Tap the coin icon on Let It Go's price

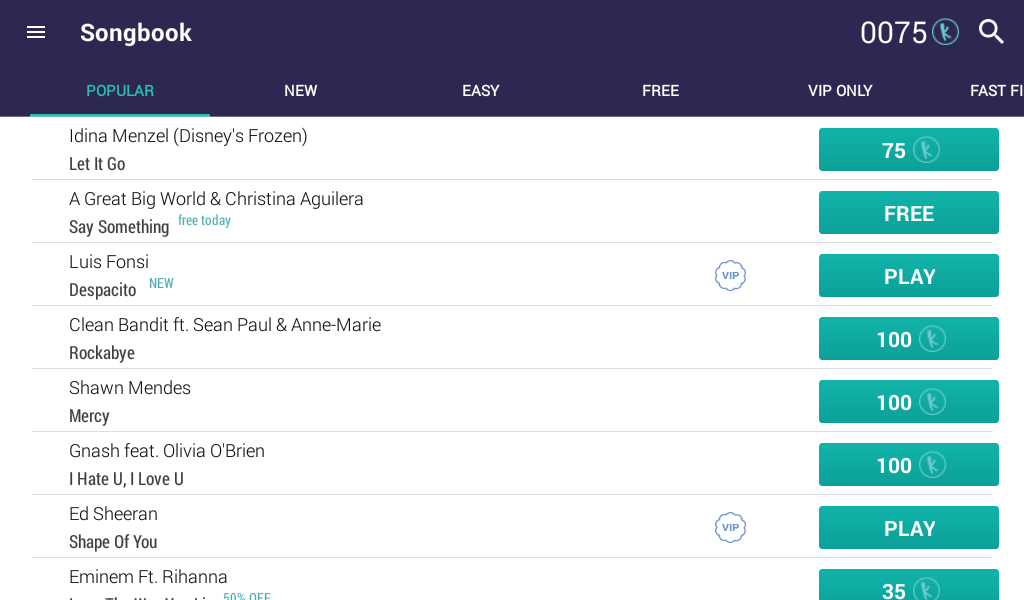pyautogui.click(x=926, y=150)
